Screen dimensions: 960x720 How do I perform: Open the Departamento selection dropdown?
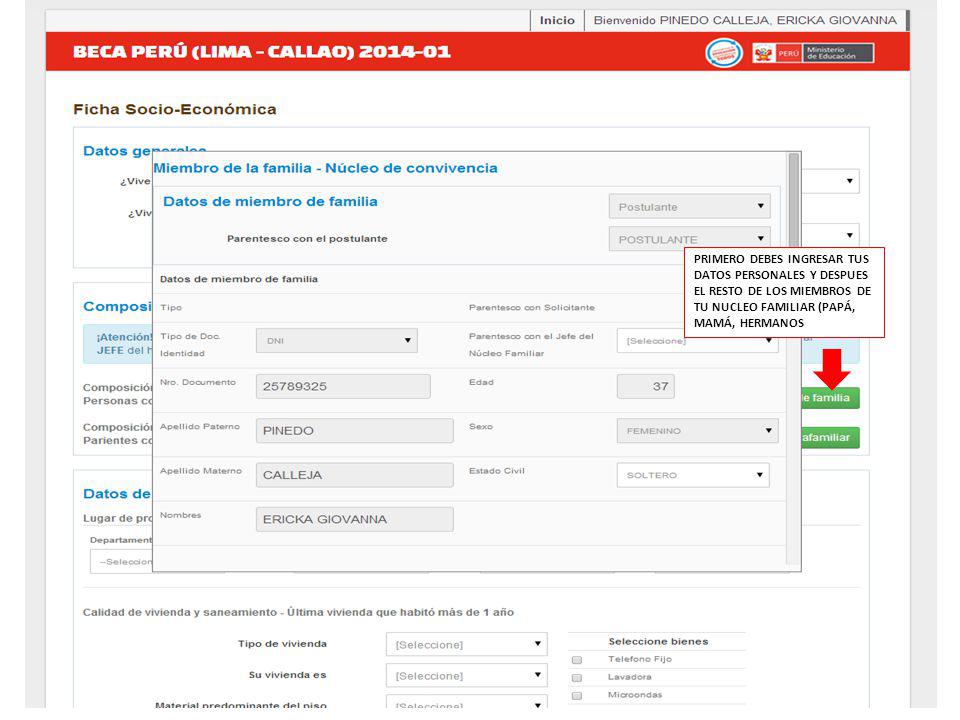tap(121, 561)
